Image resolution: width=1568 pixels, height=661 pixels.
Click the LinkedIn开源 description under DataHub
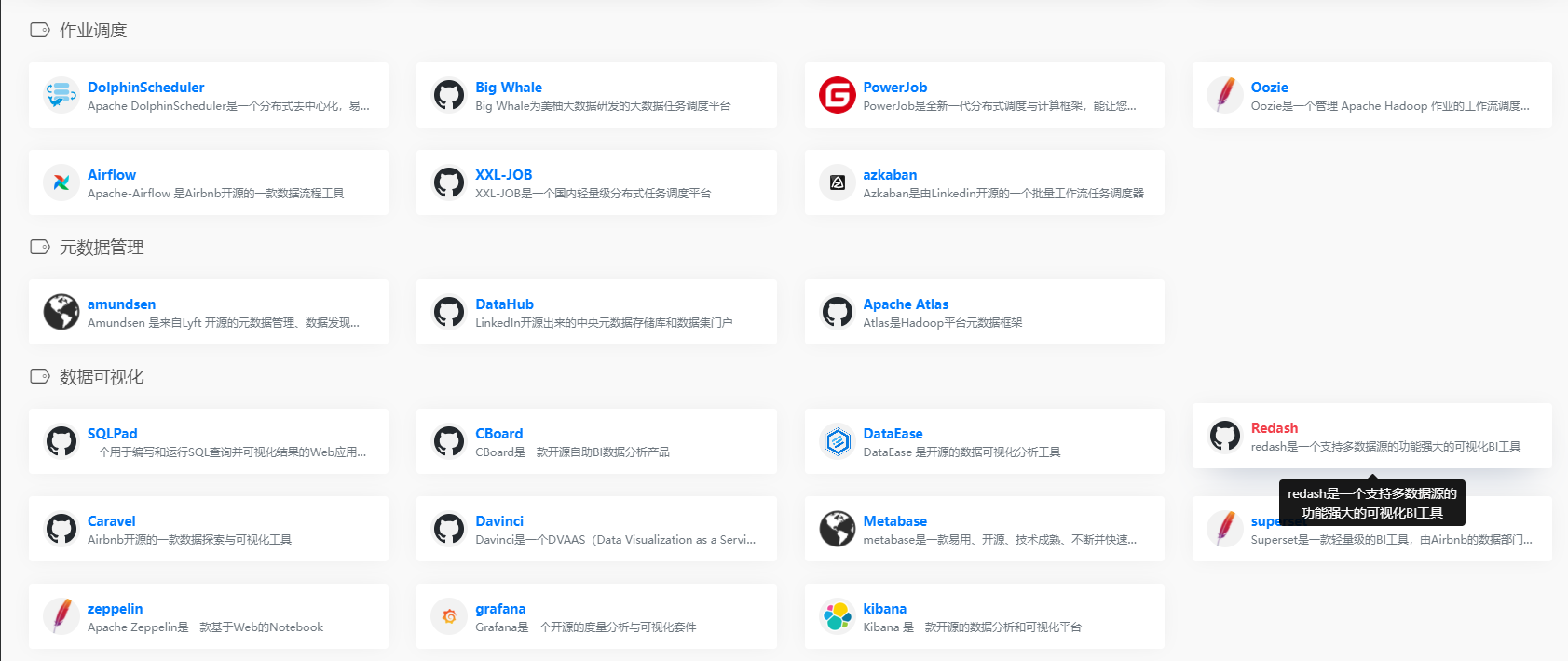[x=604, y=323]
